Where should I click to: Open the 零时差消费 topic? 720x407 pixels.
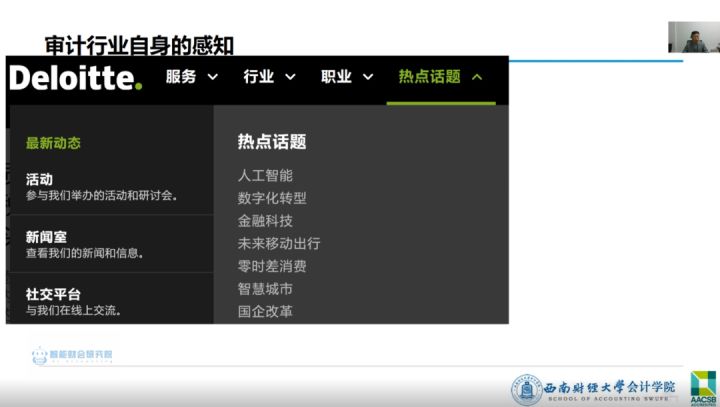[272, 266]
